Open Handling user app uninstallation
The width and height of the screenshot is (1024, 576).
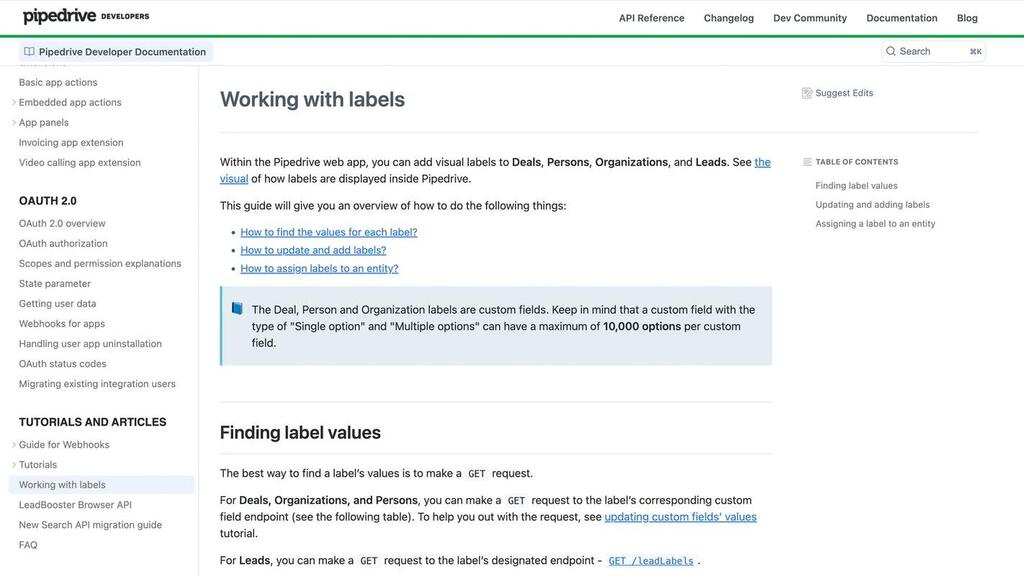coord(89,344)
